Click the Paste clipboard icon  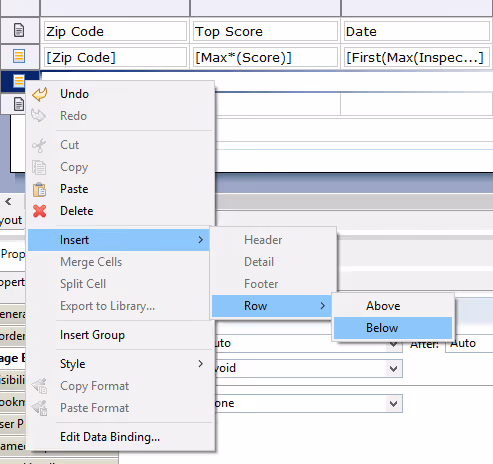[39, 189]
